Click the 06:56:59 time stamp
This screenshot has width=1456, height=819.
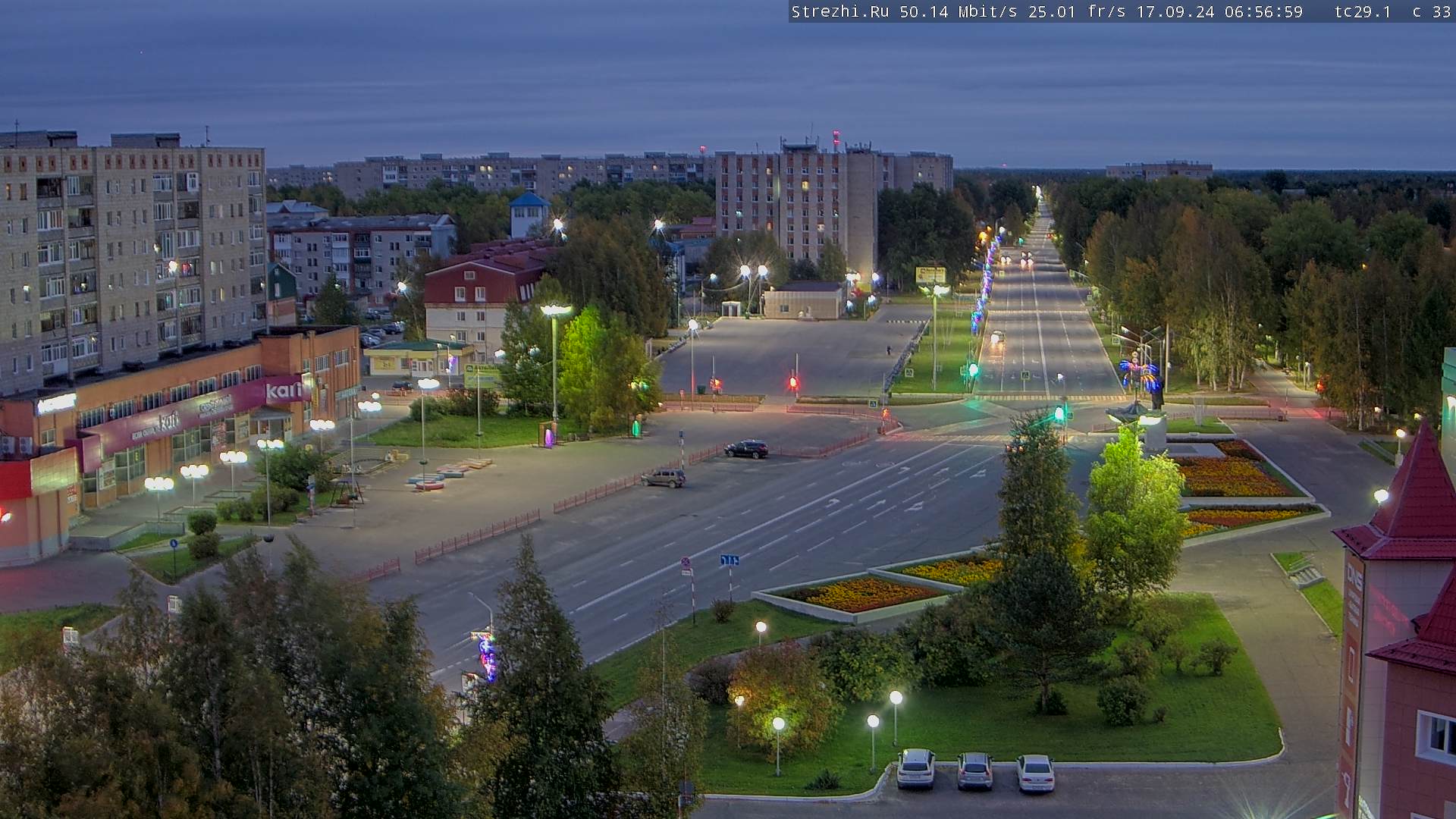coord(1263,12)
